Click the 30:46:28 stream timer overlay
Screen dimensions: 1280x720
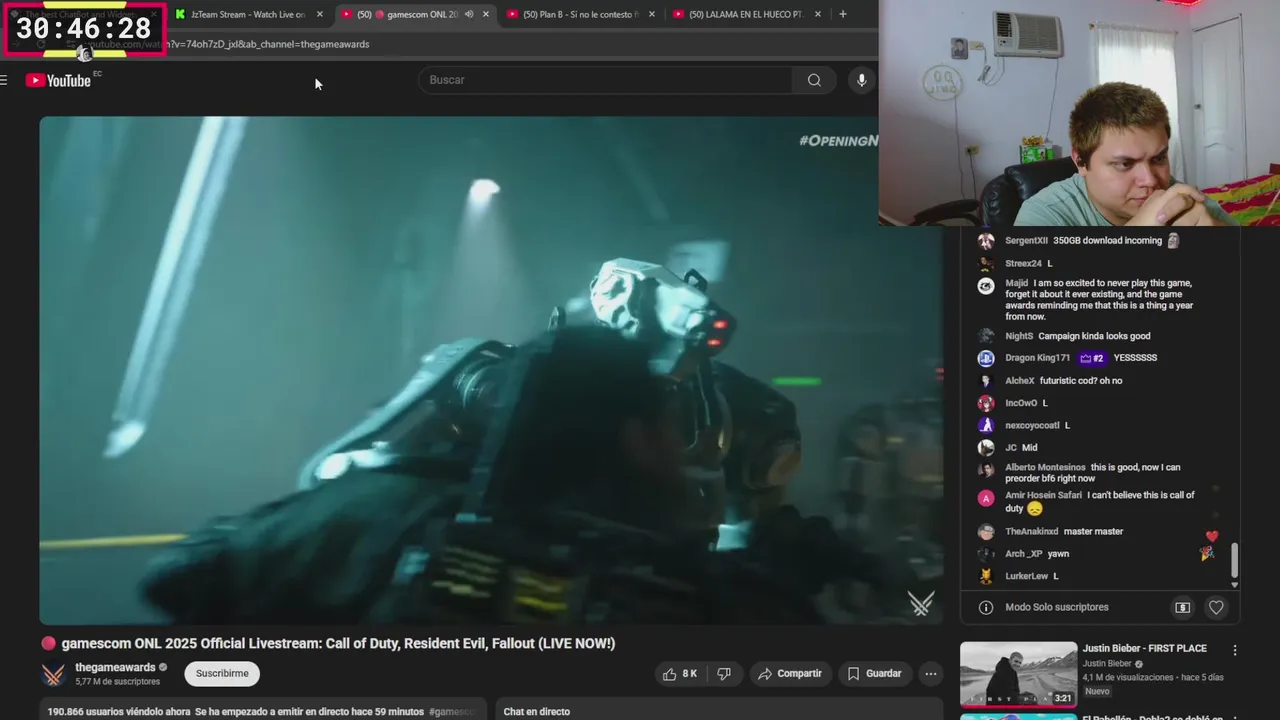coord(84,29)
